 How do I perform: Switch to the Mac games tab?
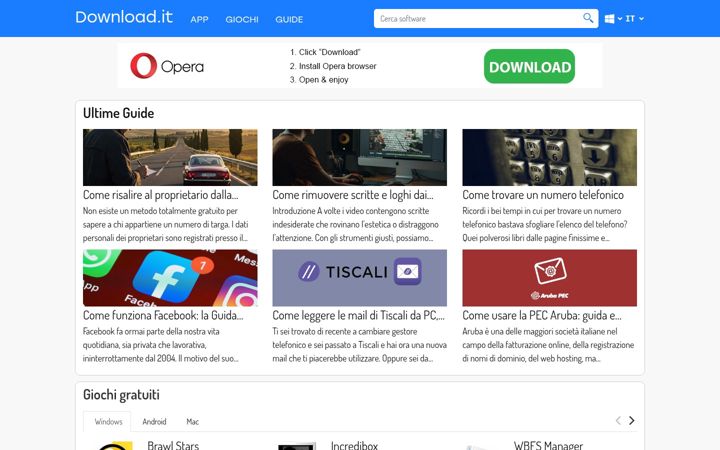click(x=192, y=422)
